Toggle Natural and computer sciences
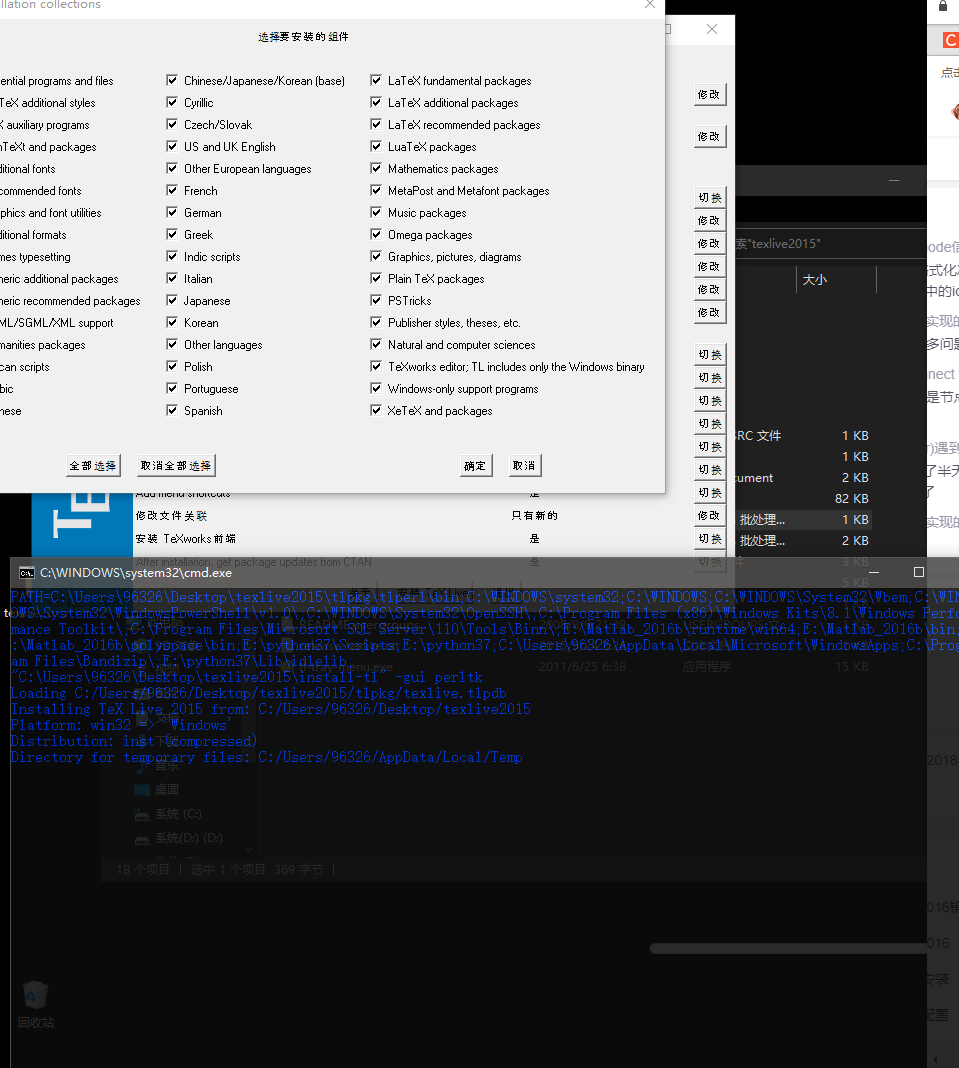Image resolution: width=959 pixels, height=1068 pixels. click(376, 345)
